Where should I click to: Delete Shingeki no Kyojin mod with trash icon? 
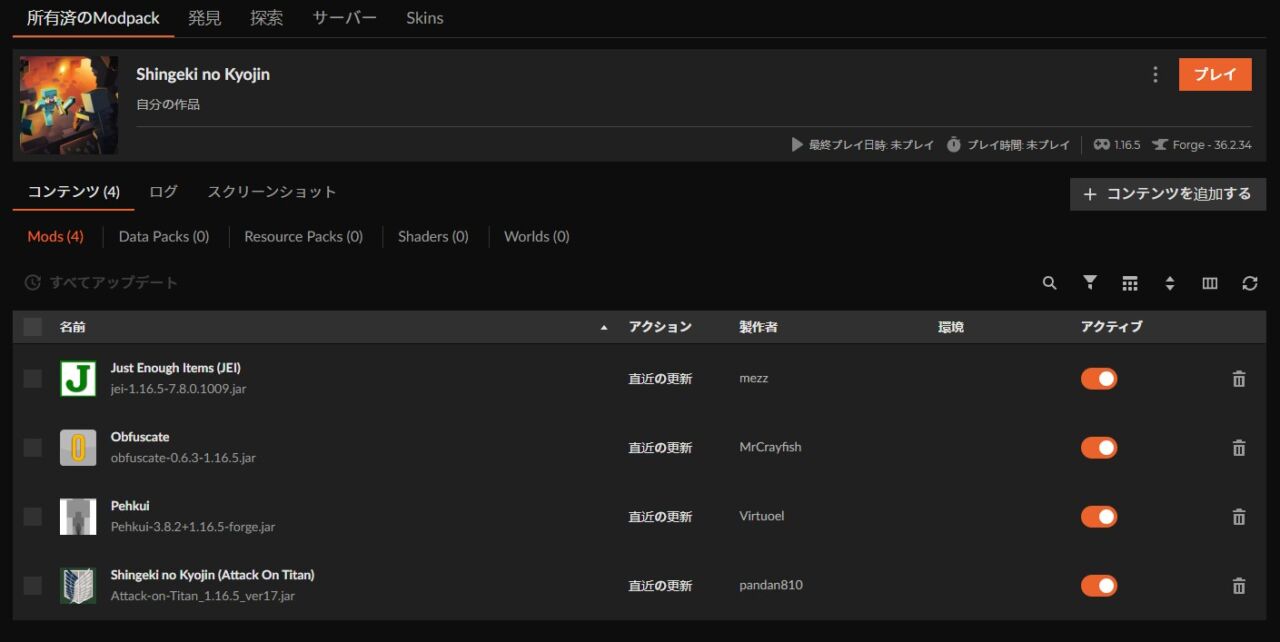tap(1239, 586)
